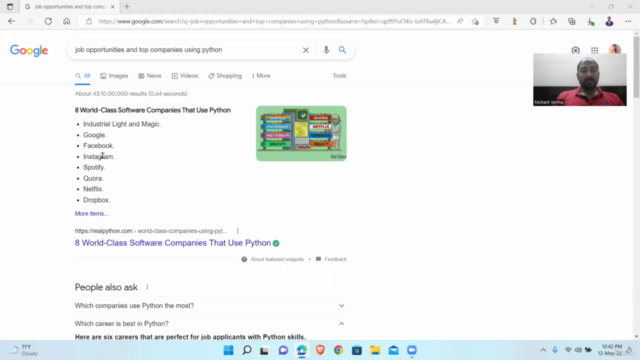
Task: Click the red shield extension icon
Action: point(496,21)
